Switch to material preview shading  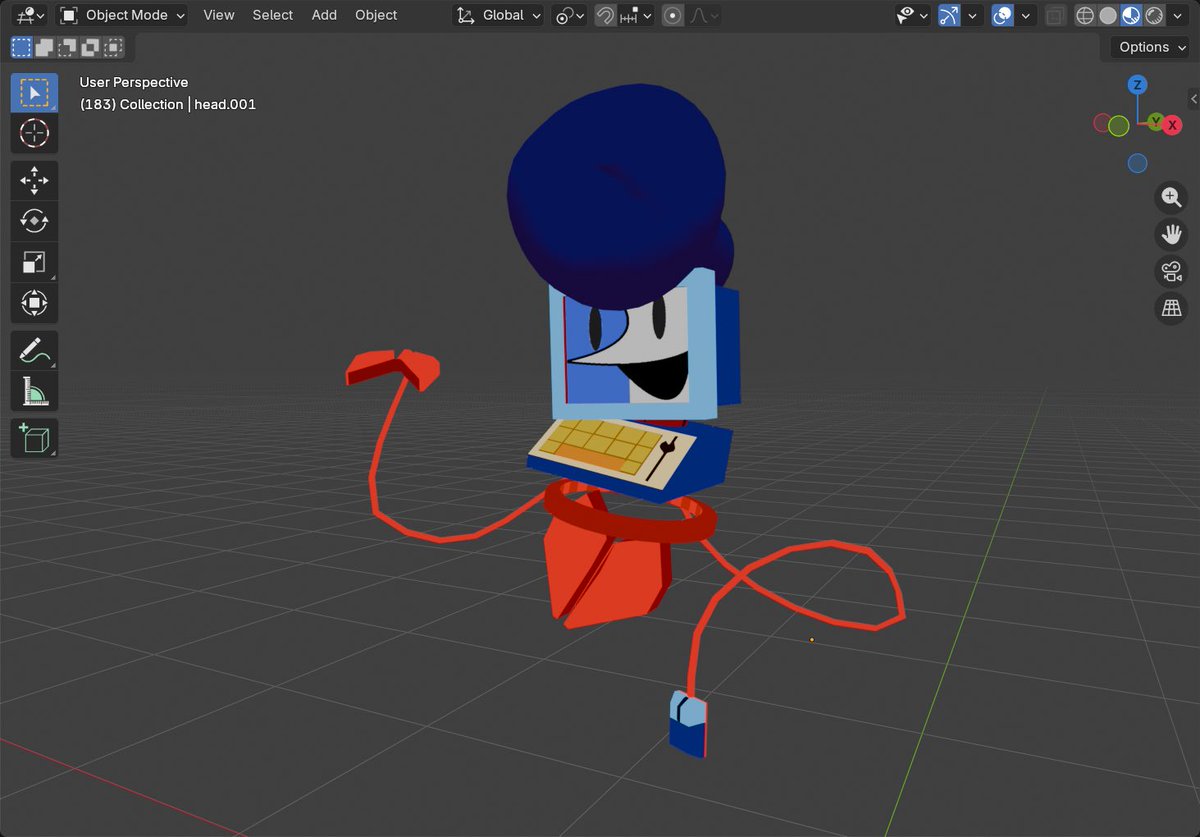(1131, 15)
